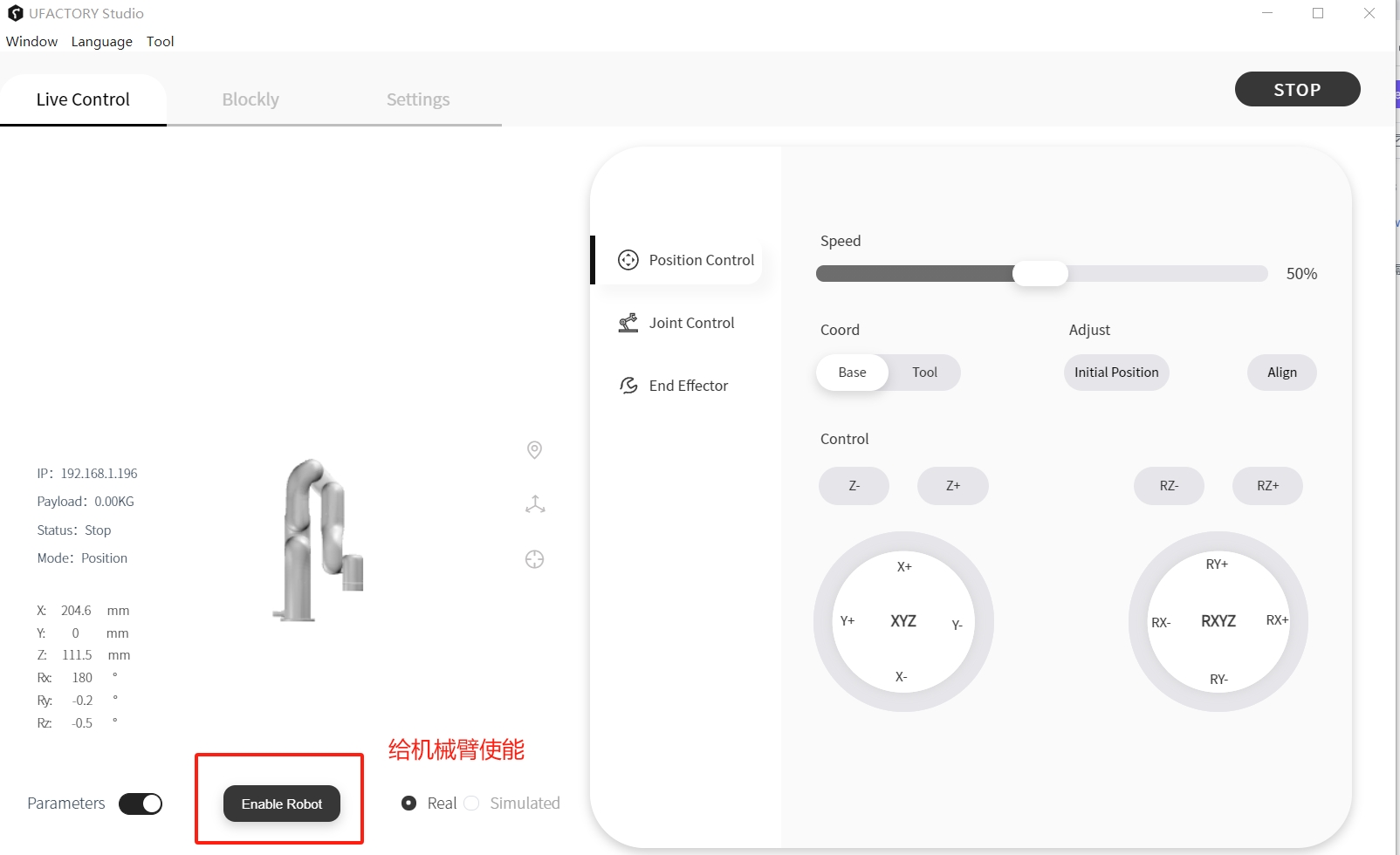The height and width of the screenshot is (855, 1400).
Task: Switch to the Blockly tab
Action: (250, 99)
